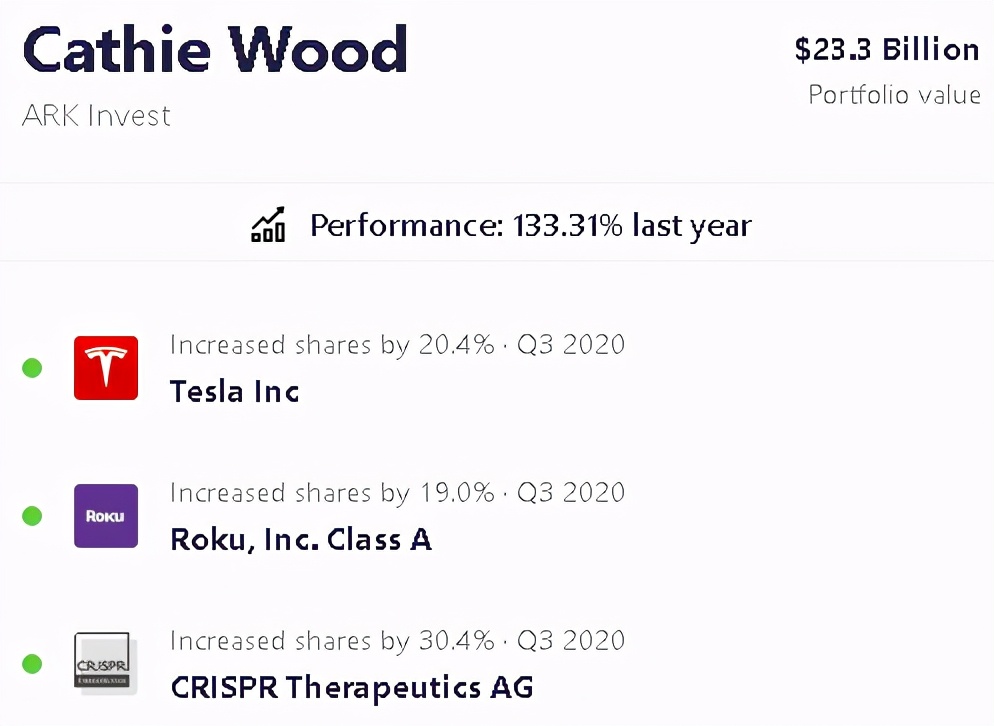Screen dimensions: 994x726
Task: Open the Tesla Inc holding
Action: point(234,391)
